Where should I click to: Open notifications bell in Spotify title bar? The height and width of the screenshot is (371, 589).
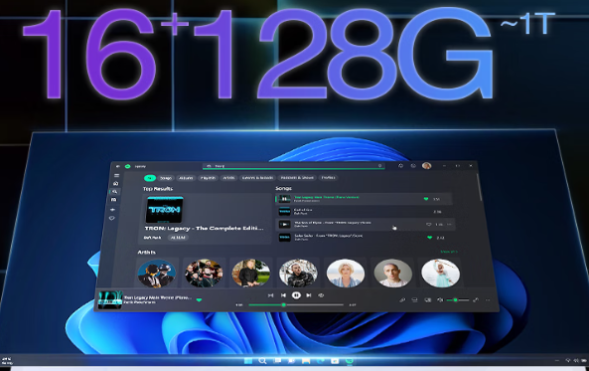click(401, 166)
